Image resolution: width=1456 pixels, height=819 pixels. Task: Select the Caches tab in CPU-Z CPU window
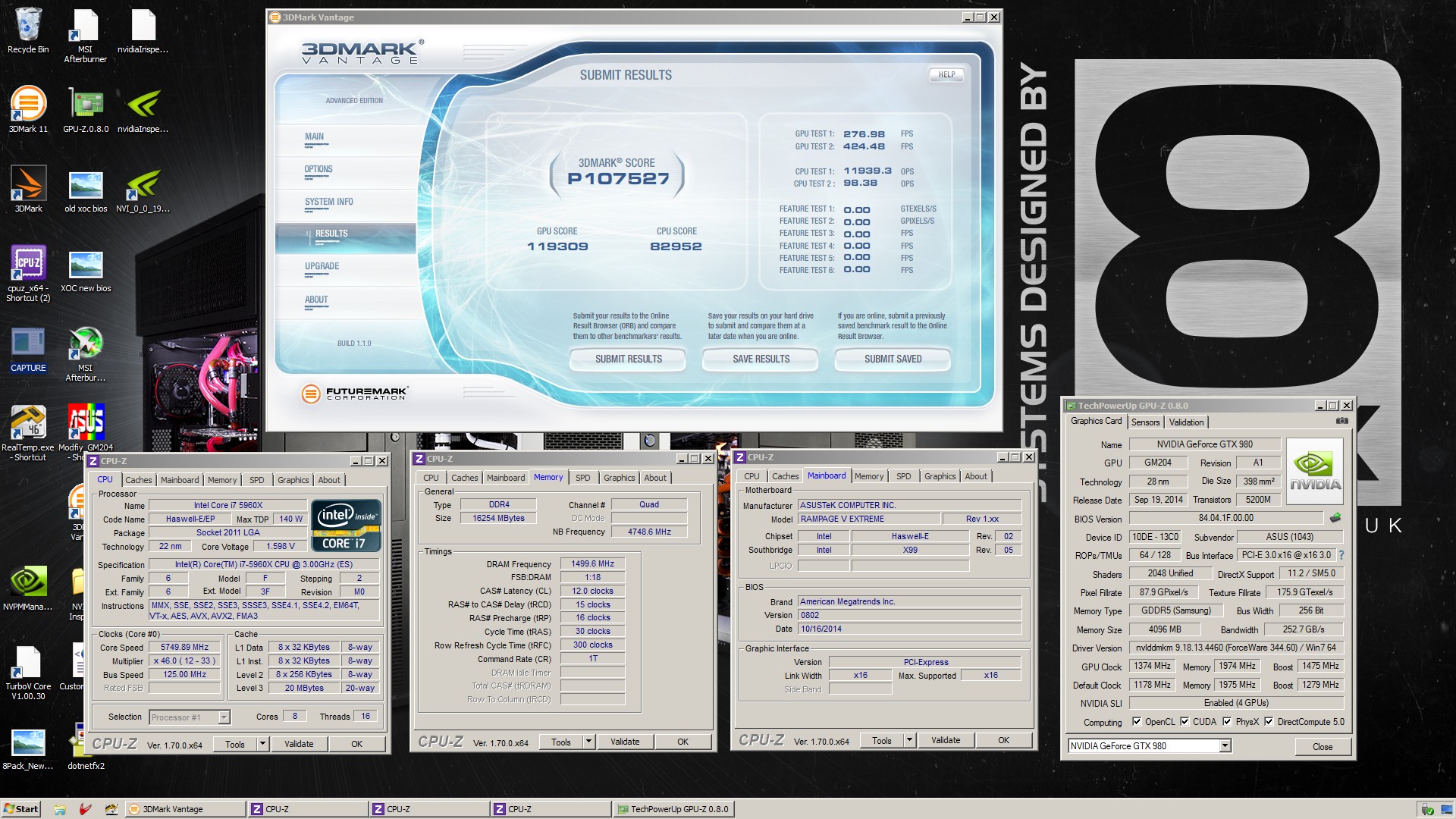coord(139,480)
